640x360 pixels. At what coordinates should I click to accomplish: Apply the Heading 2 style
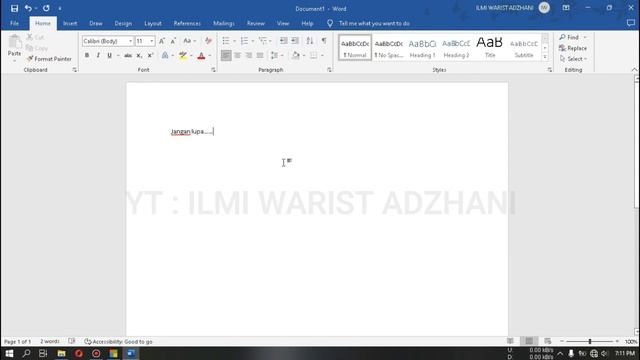(x=456, y=48)
